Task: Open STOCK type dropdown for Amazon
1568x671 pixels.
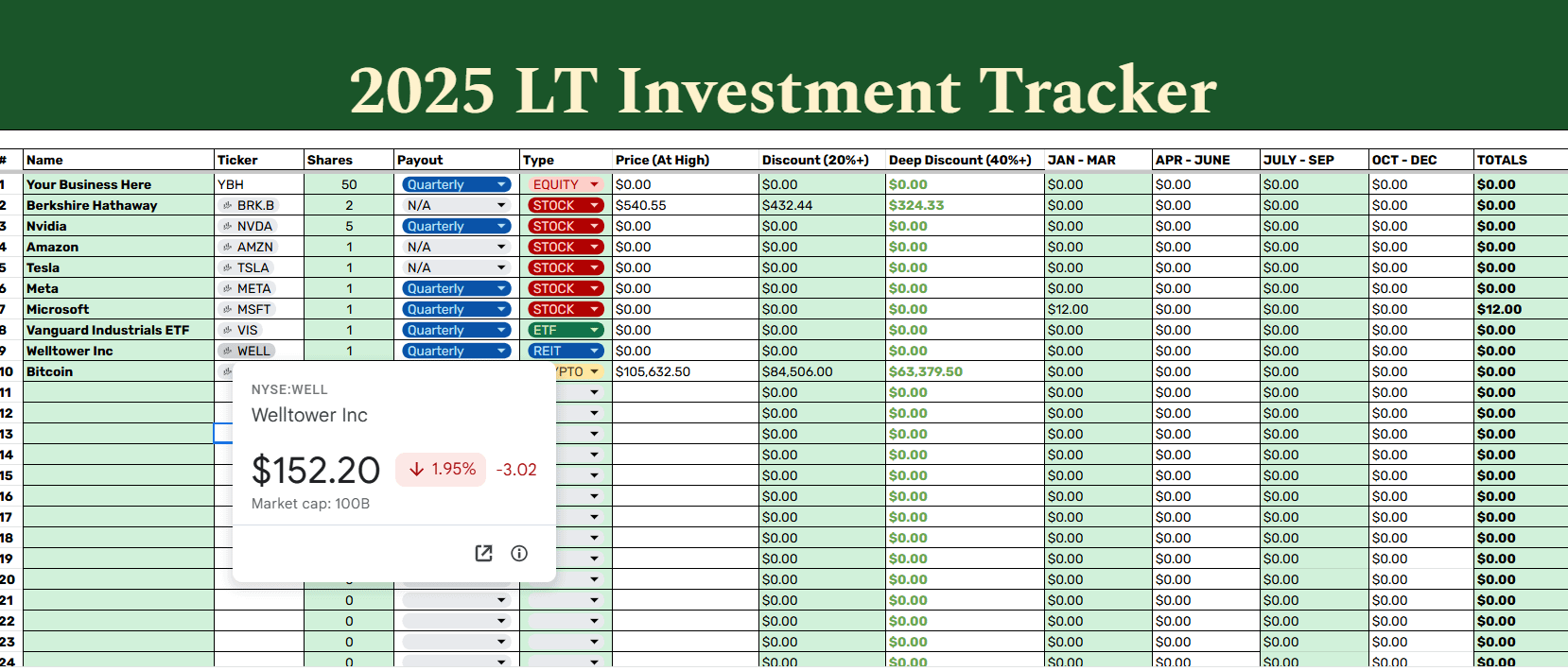Action: point(566,247)
